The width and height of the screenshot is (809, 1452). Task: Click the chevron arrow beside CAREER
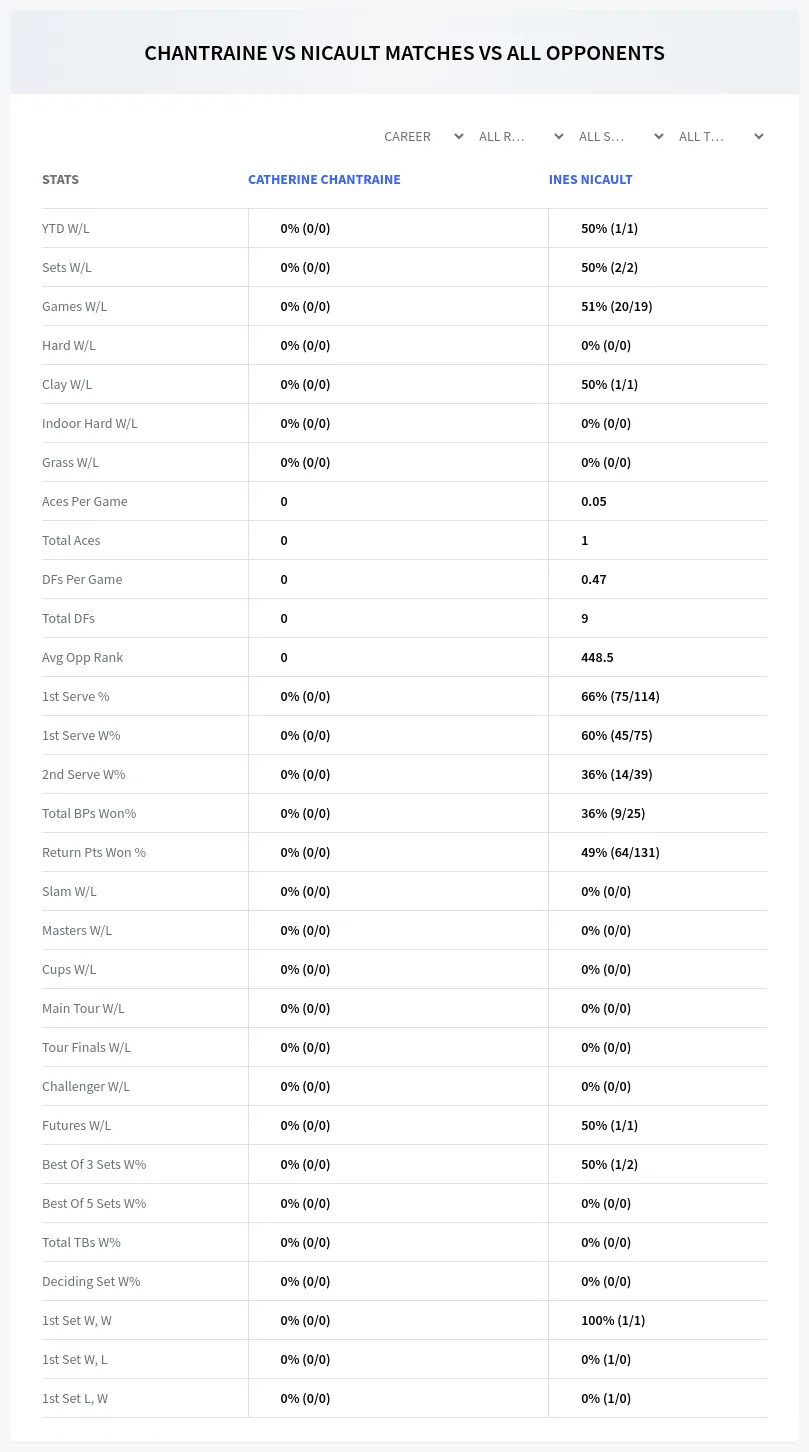click(459, 136)
